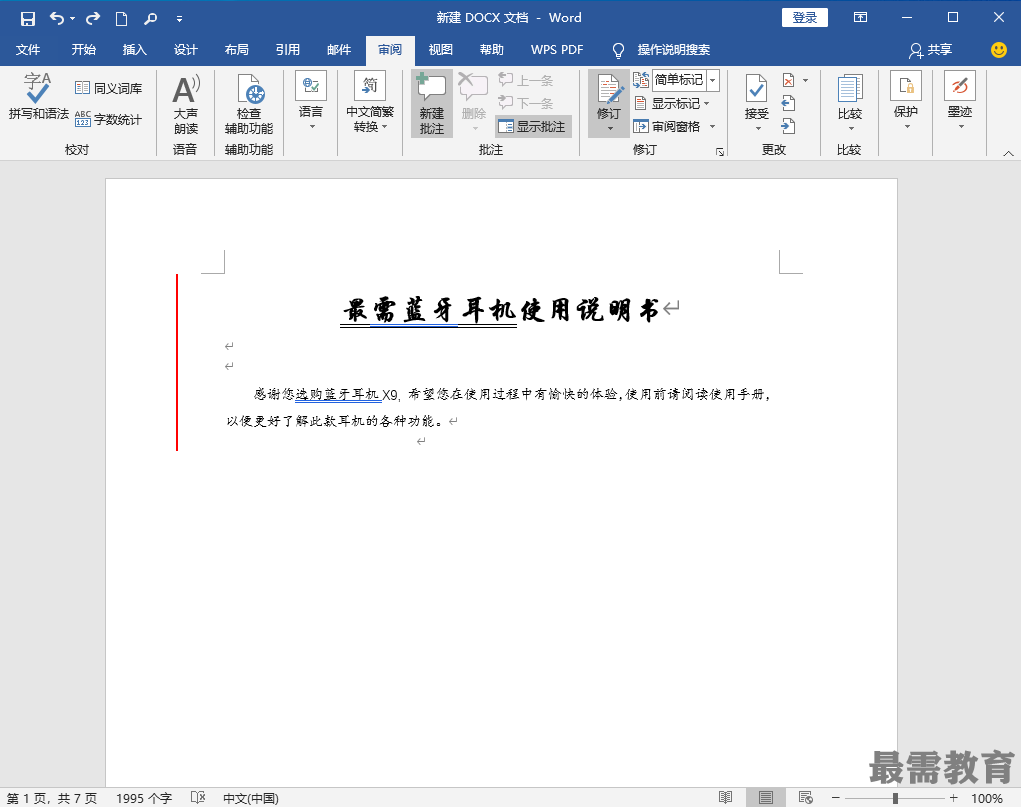Click the zoom slider handle
Screen dimensions: 1021x807
895,798
